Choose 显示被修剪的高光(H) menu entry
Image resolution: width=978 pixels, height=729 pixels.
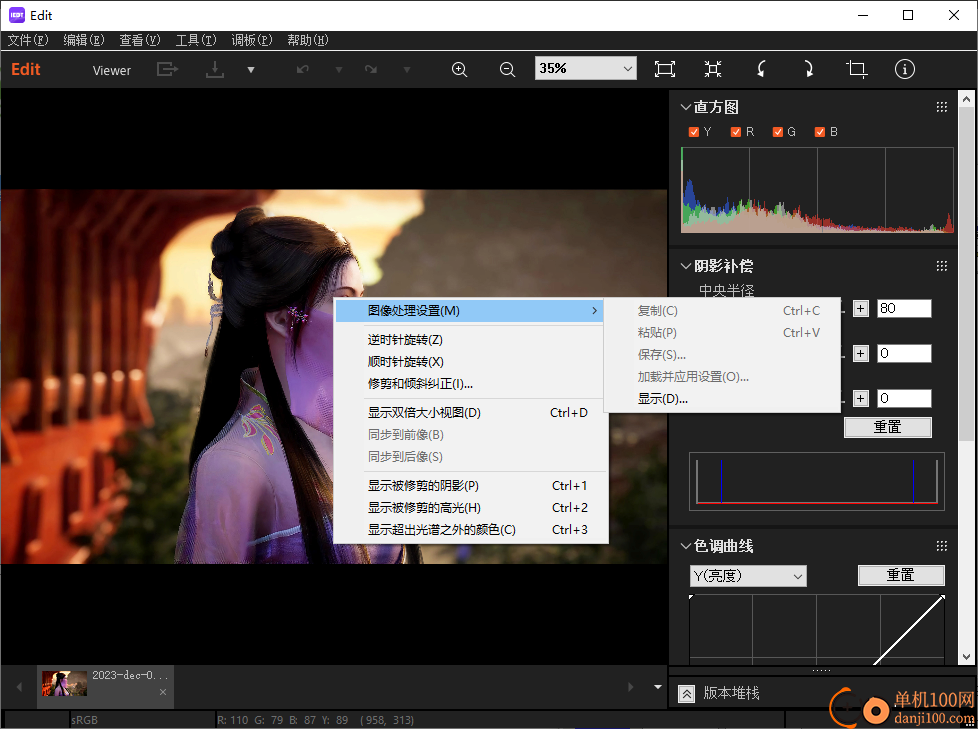(470, 508)
